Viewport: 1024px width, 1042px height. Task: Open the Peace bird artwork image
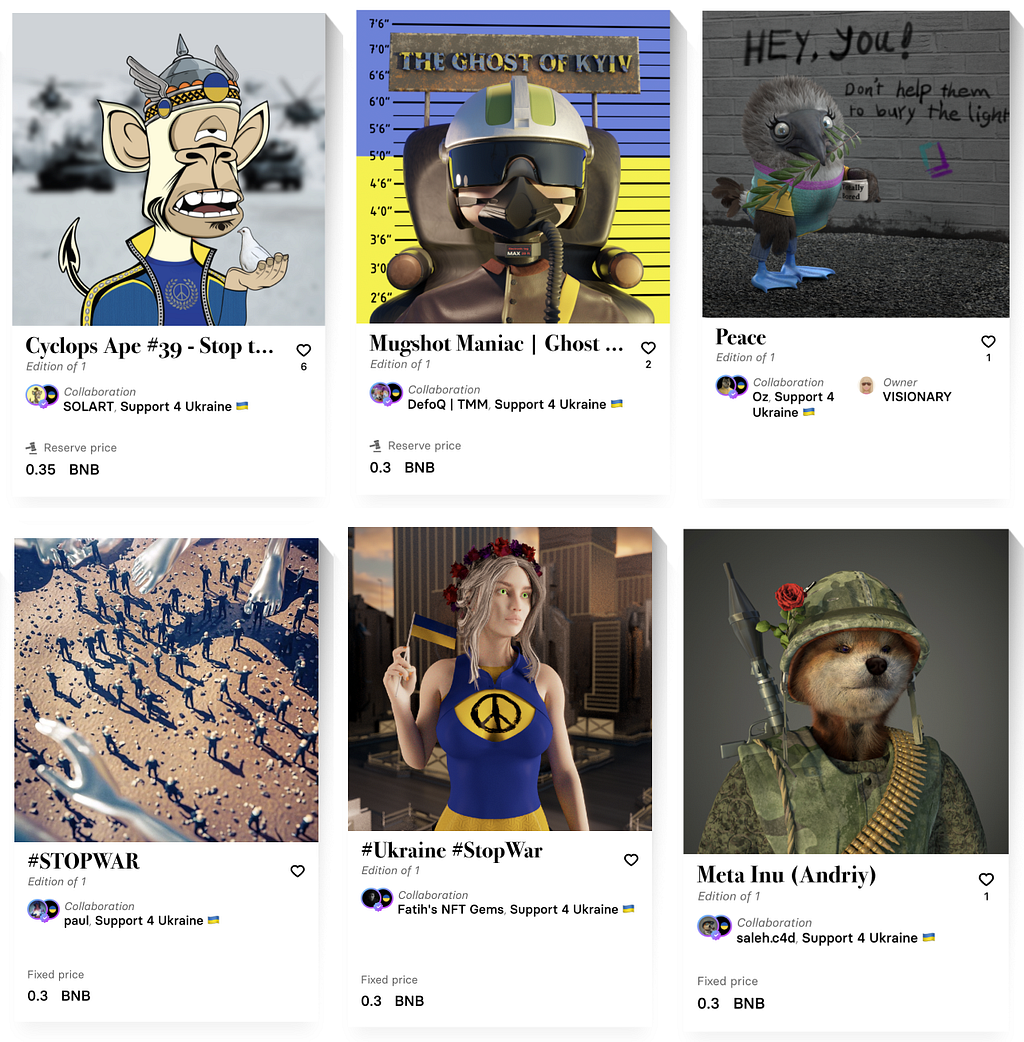(x=856, y=164)
